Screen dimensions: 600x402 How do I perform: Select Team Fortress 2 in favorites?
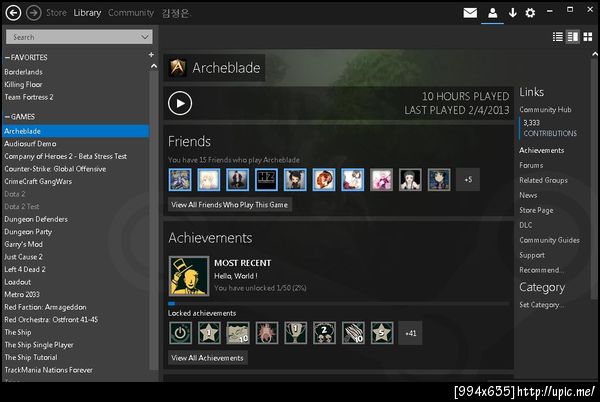pyautogui.click(x=29, y=97)
